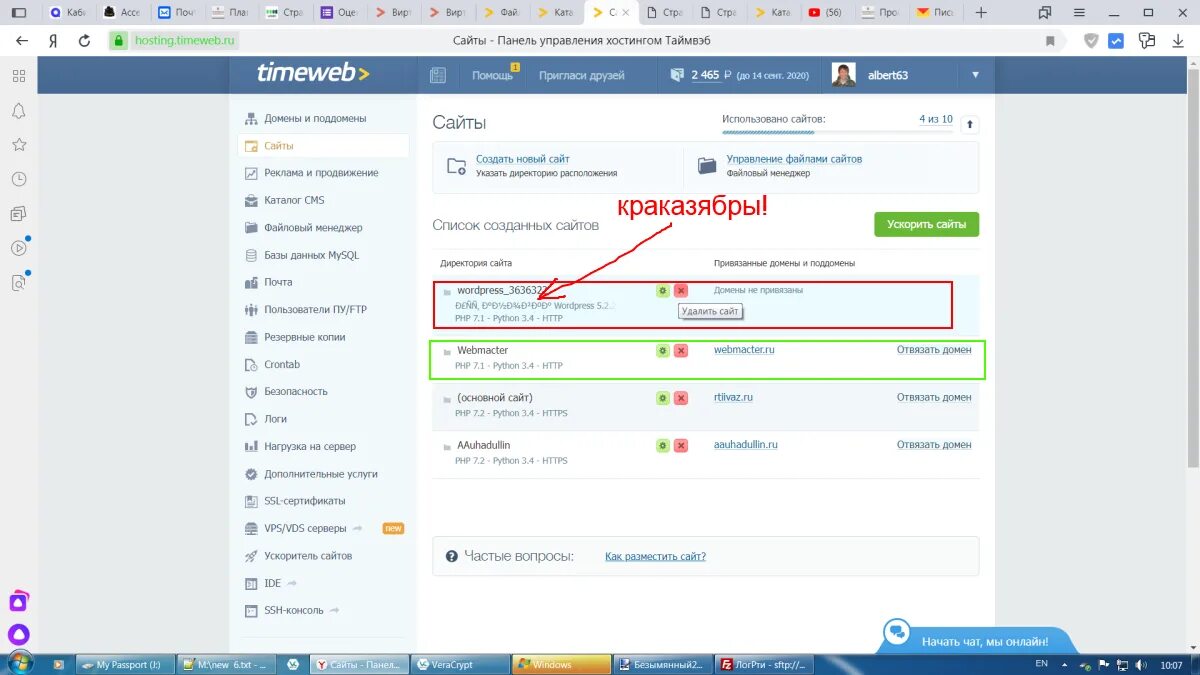The height and width of the screenshot is (675, 1200).
Task: Open Помощь in the top header
Action: pyautogui.click(x=492, y=75)
